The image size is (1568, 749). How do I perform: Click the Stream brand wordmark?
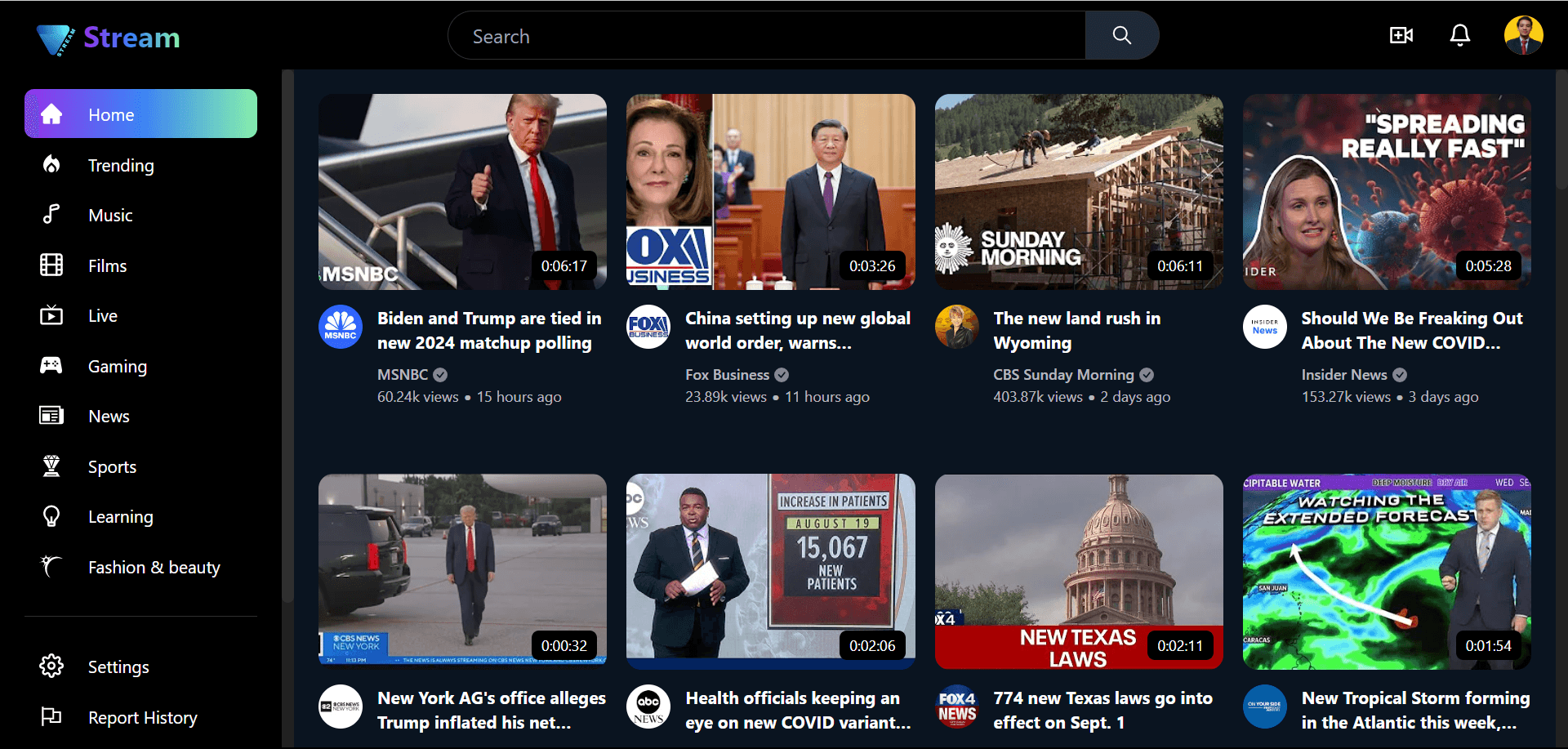pyautogui.click(x=131, y=38)
